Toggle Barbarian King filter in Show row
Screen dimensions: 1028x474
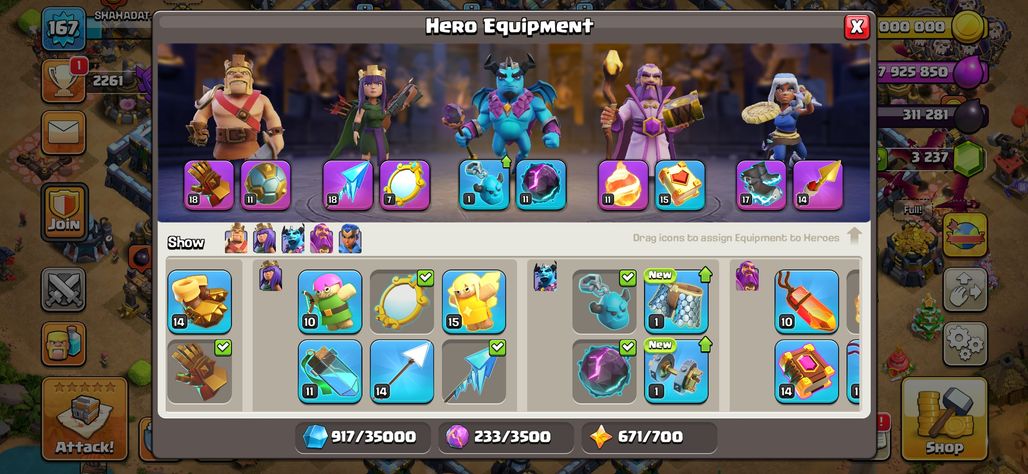pyautogui.click(x=237, y=240)
